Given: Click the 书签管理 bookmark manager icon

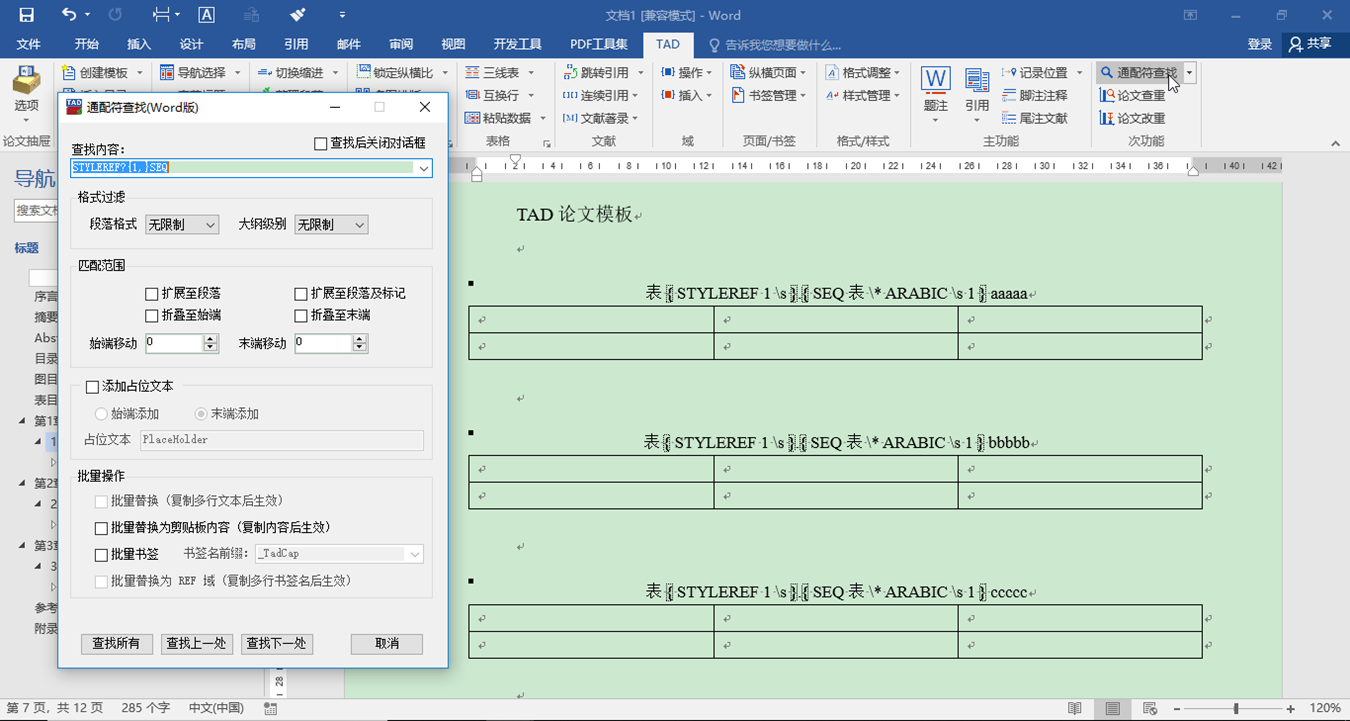Looking at the screenshot, I should (738, 95).
